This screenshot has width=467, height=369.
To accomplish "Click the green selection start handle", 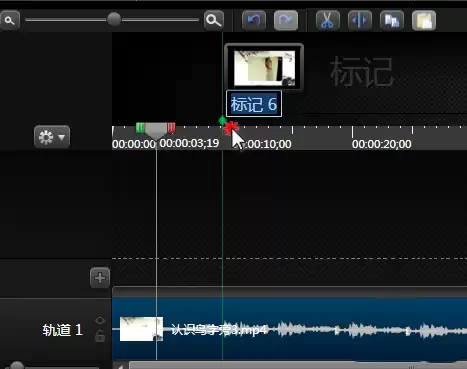I will (140, 127).
